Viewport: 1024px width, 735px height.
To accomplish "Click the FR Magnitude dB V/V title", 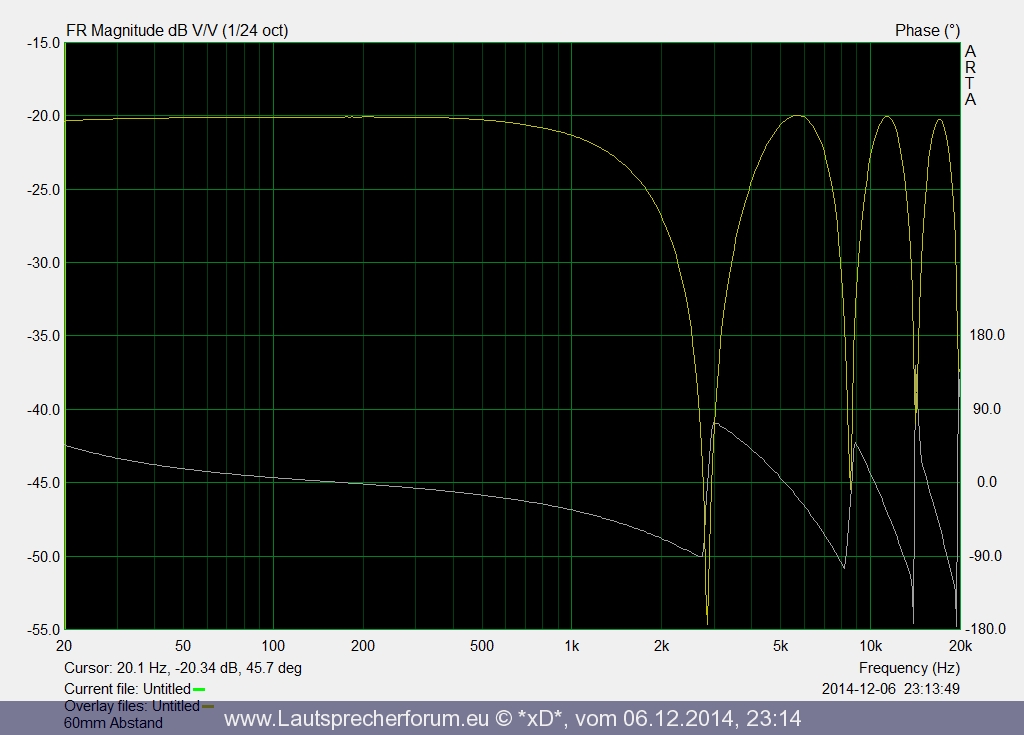I will pyautogui.click(x=177, y=30).
